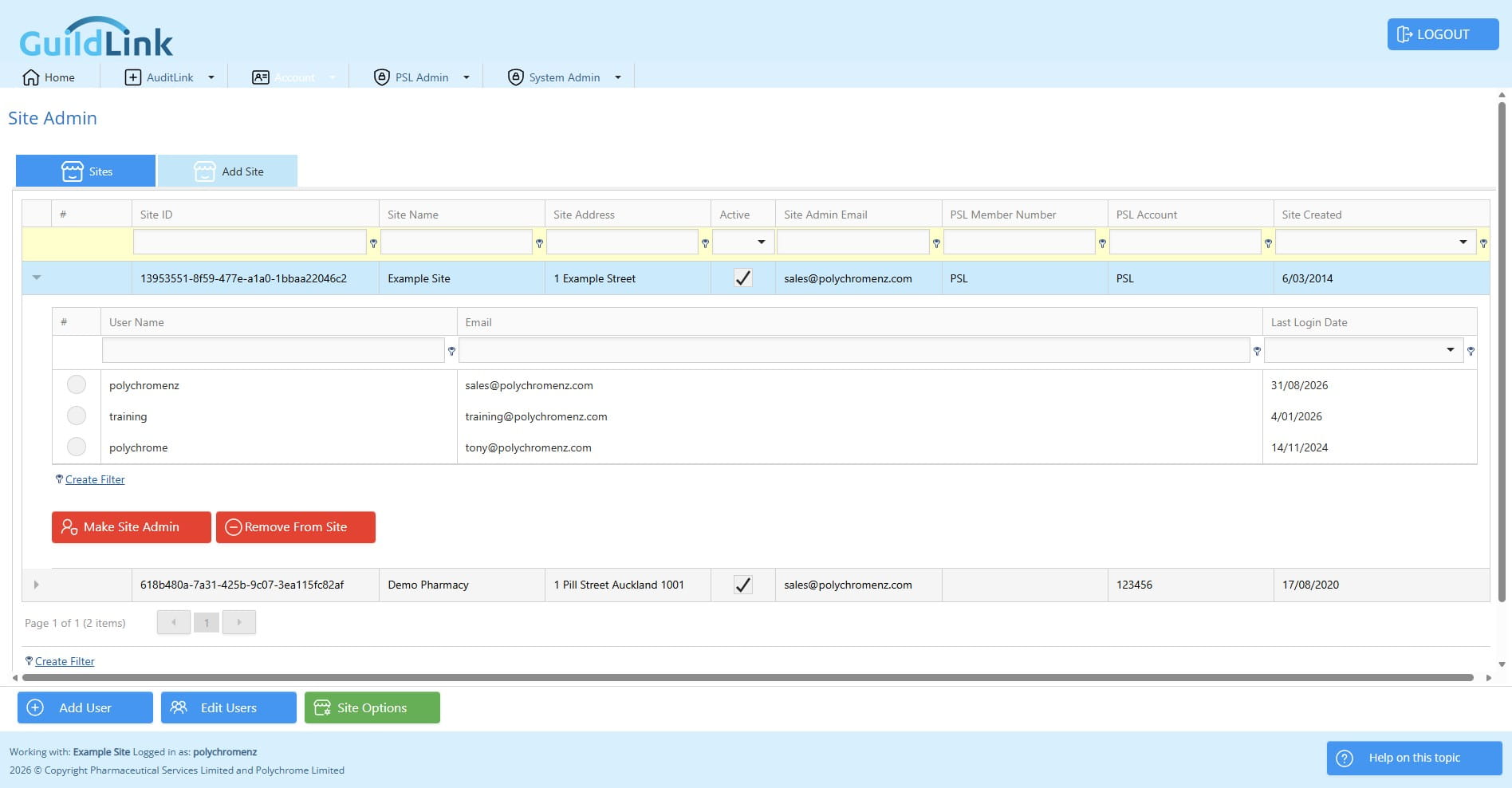Toggle Active checkbox for Example Site

coord(743,278)
